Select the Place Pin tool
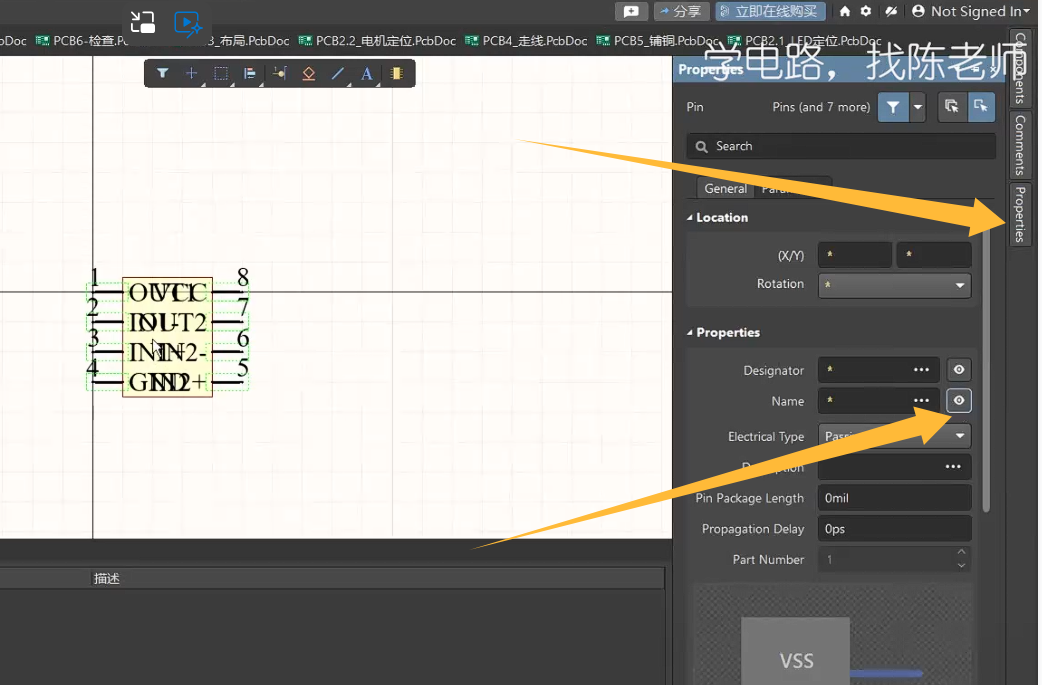 [x=280, y=73]
